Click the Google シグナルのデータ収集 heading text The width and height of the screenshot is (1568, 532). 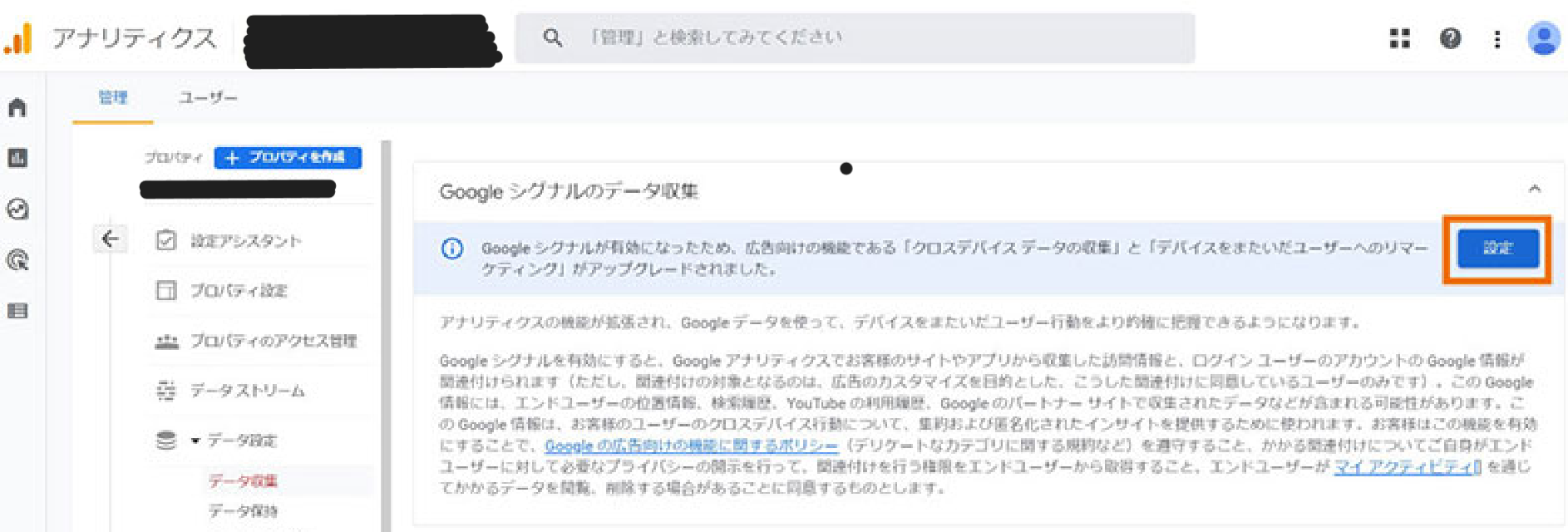(569, 191)
